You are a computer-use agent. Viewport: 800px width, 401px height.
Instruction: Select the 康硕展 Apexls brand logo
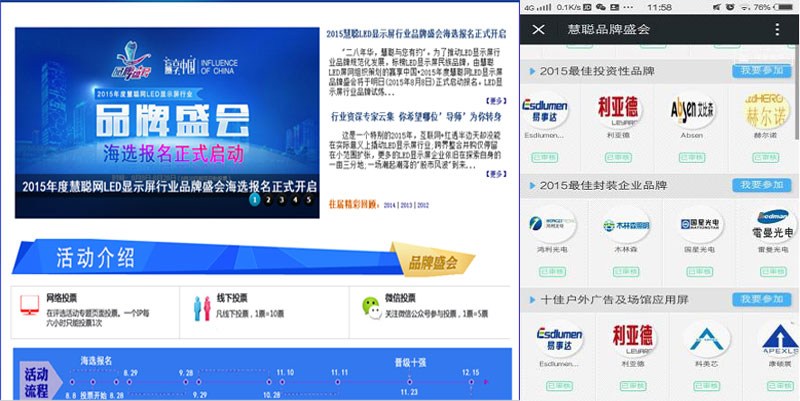point(780,339)
